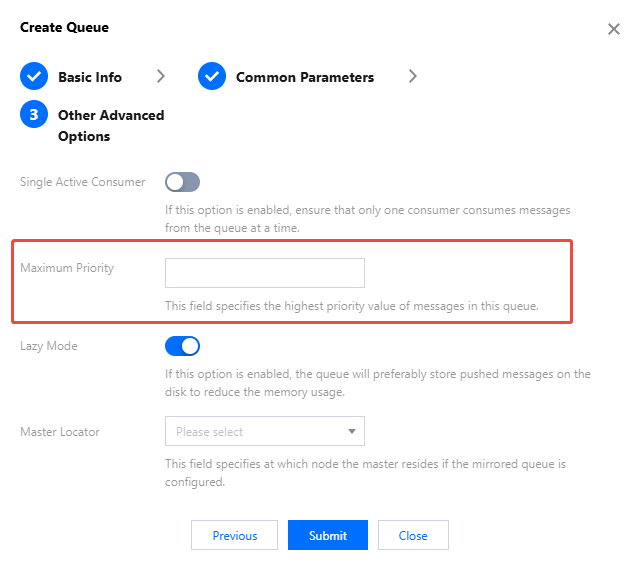Disable the Lazy Mode toggle
The height and width of the screenshot is (570, 639).
pyautogui.click(x=183, y=346)
